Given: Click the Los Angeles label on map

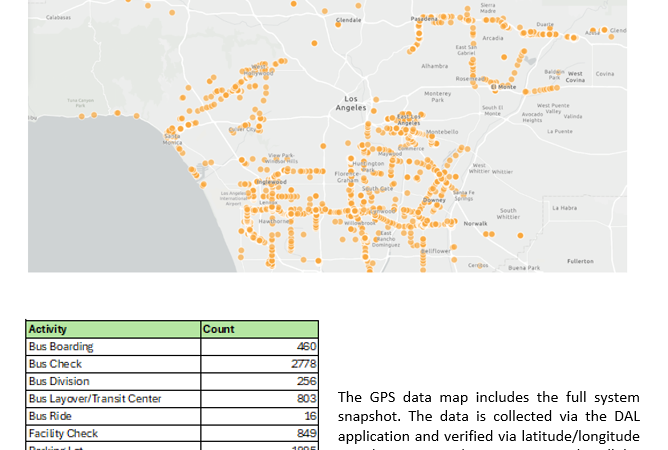Looking at the screenshot, I should 351,104.
